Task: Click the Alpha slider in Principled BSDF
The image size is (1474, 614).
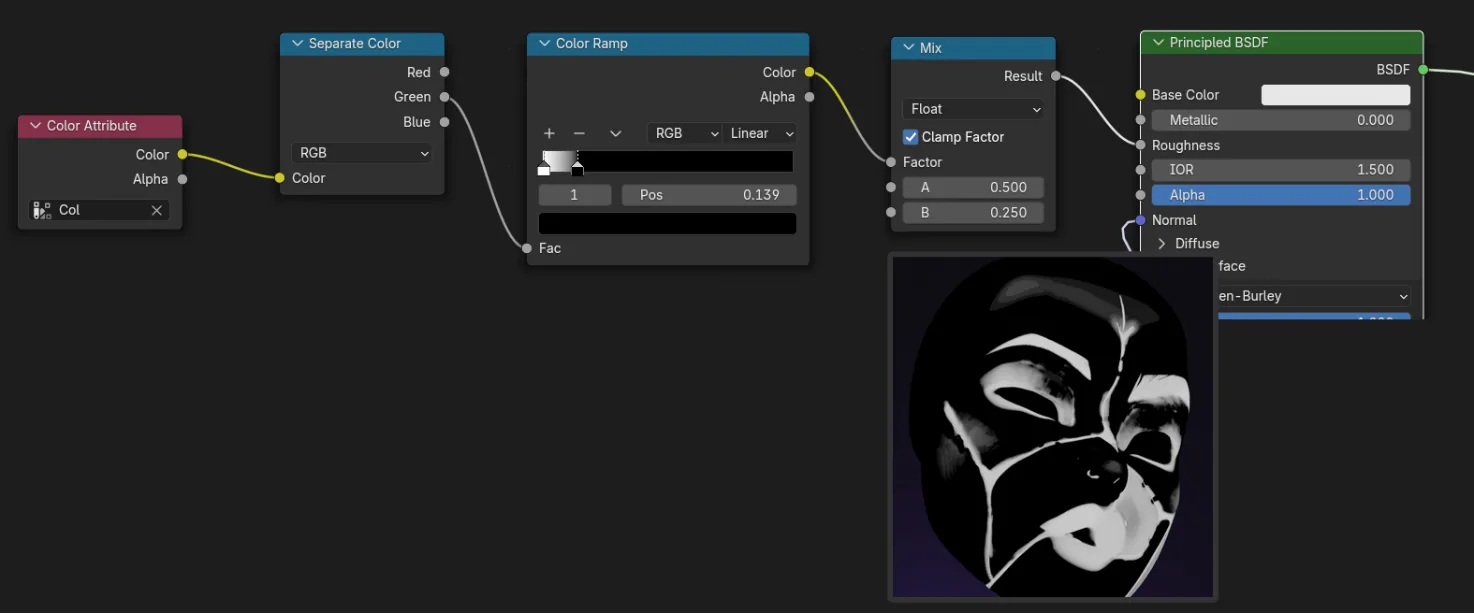Action: (x=1281, y=195)
